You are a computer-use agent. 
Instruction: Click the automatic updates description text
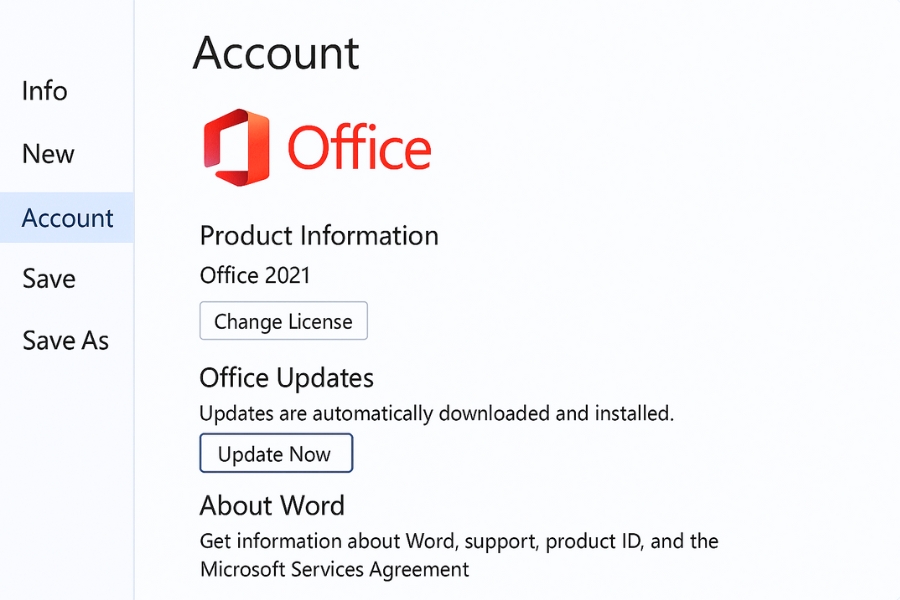click(436, 413)
